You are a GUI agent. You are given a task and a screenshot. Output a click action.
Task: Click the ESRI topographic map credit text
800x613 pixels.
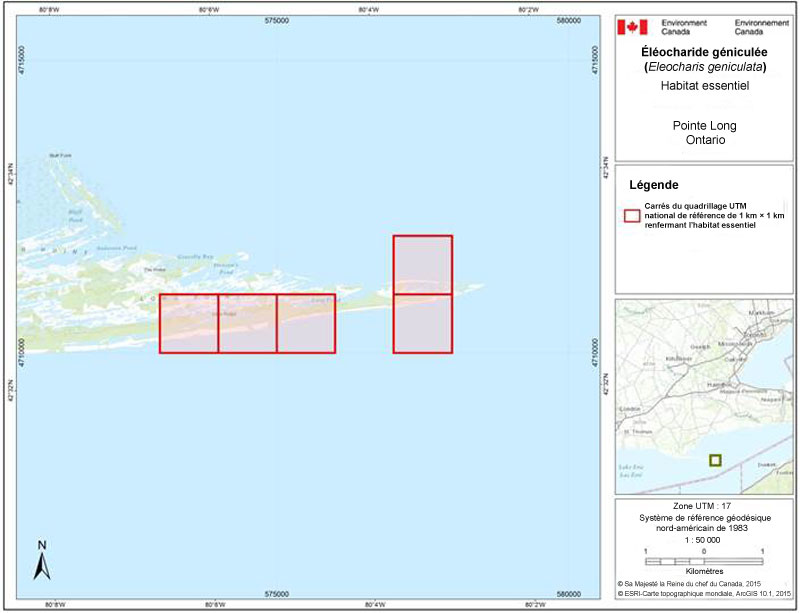[704, 592]
